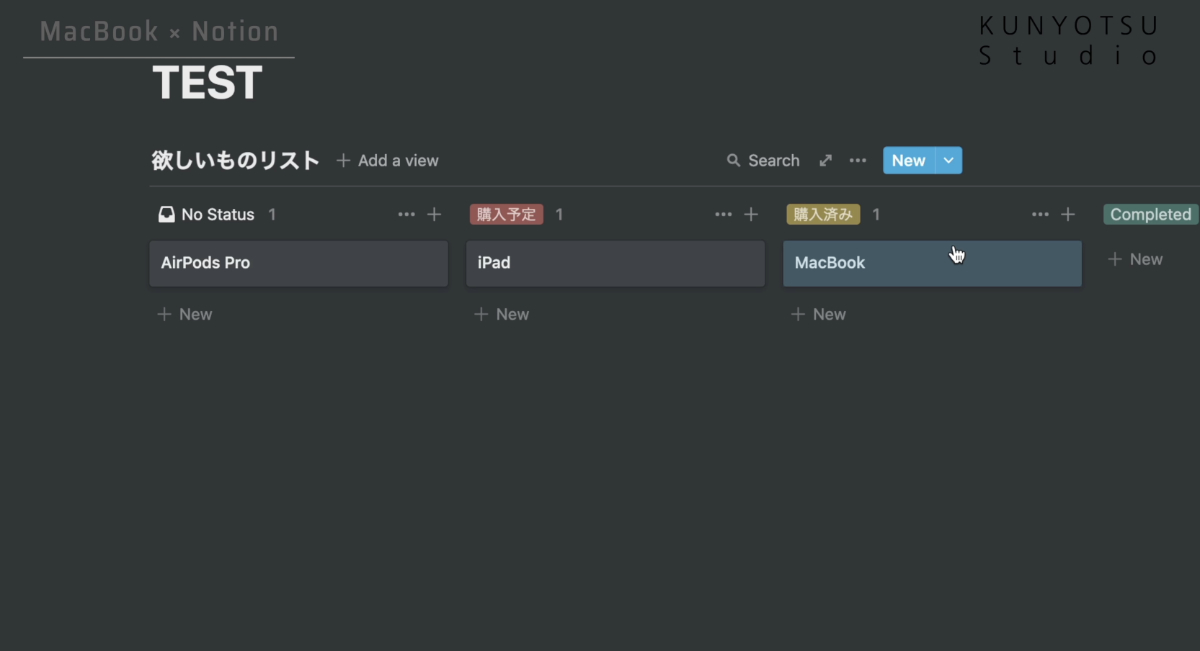
Task: Click New in the Completed column
Action: pyautogui.click(x=1135, y=259)
